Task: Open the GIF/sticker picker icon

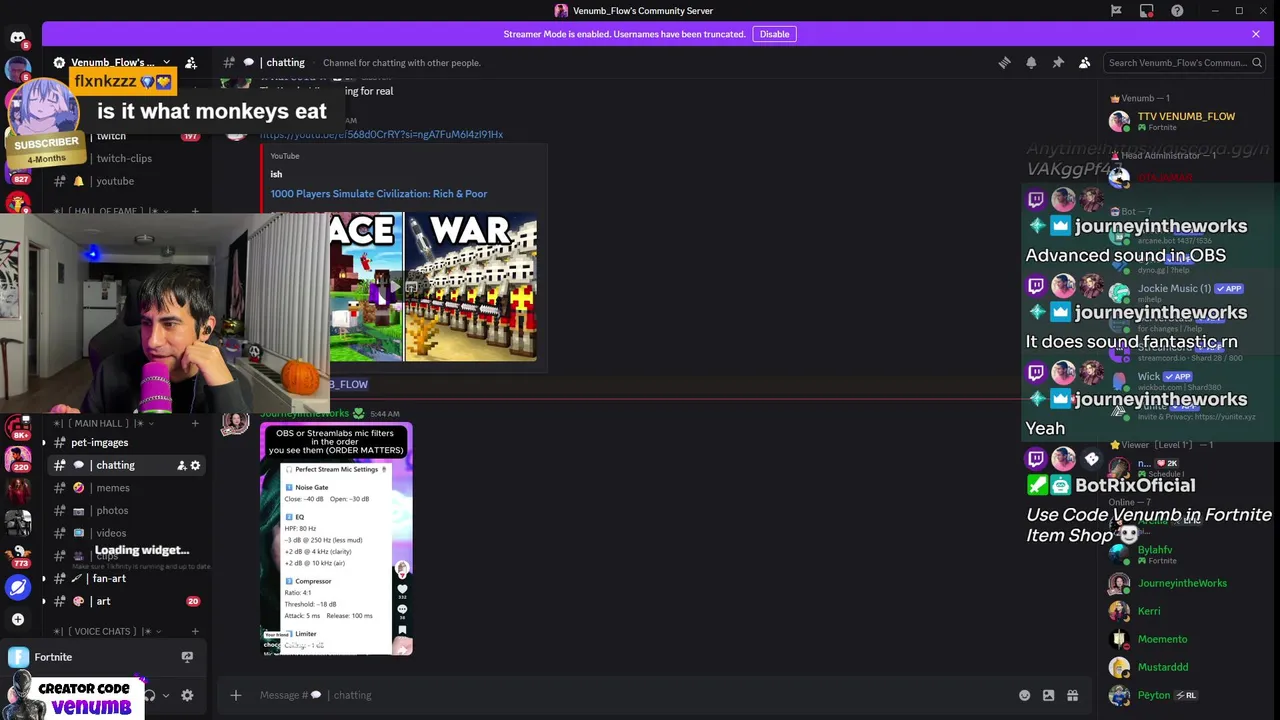Action: 1048,695
